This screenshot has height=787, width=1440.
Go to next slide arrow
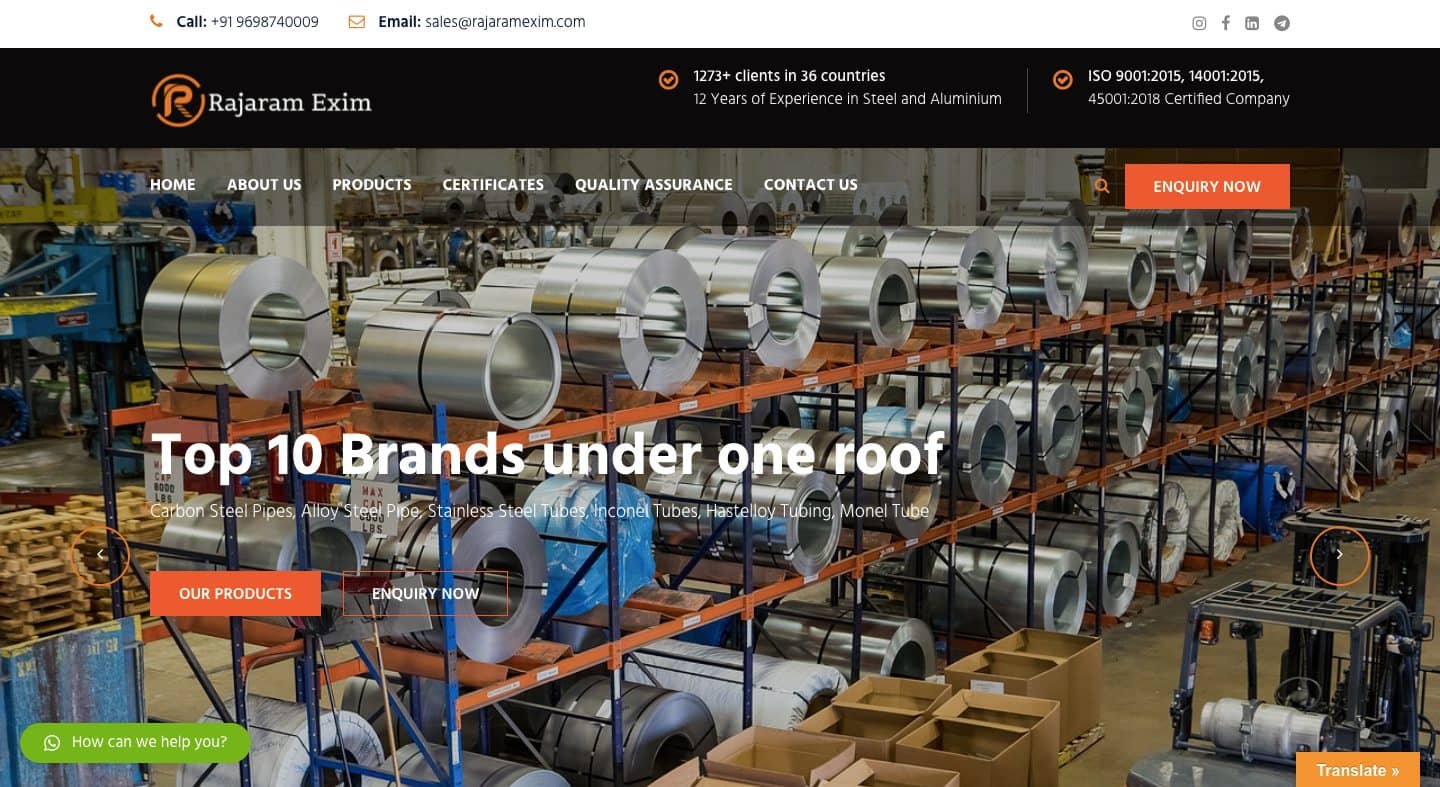1339,555
